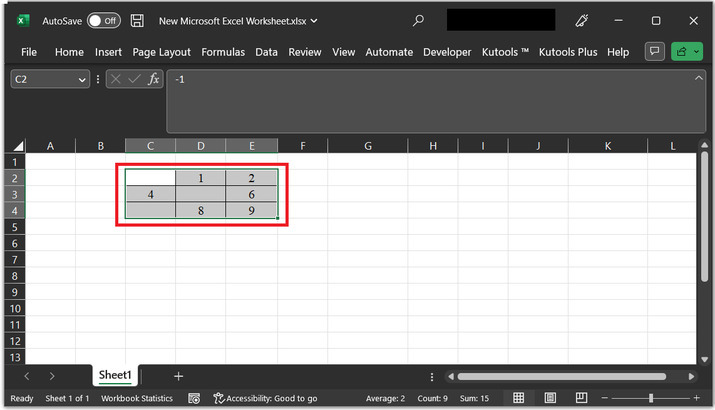
Task: Switch to Page Break Preview icon
Action: 581,398
